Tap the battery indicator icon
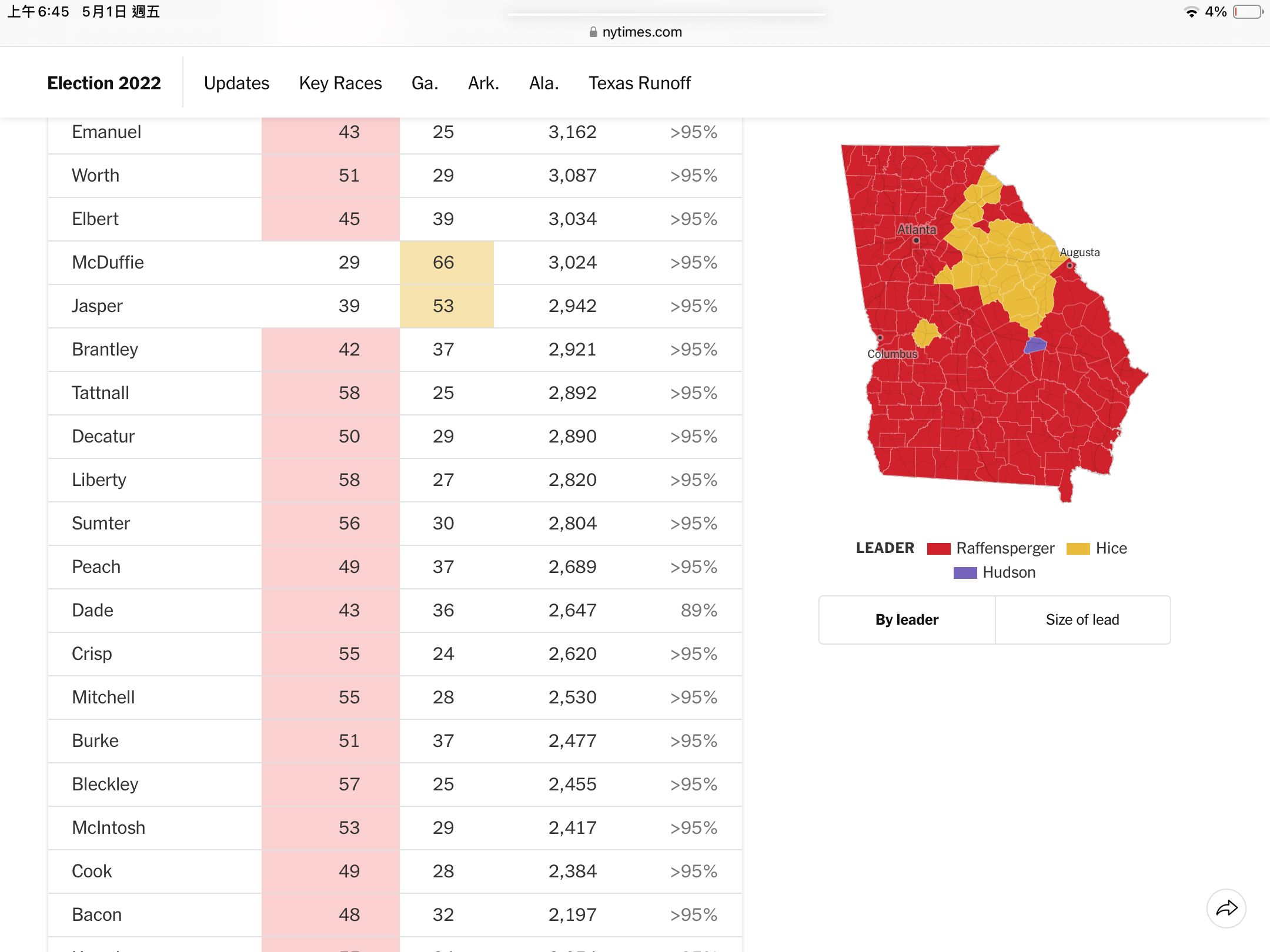Screen dimensions: 1270x952 [x=1248, y=12]
